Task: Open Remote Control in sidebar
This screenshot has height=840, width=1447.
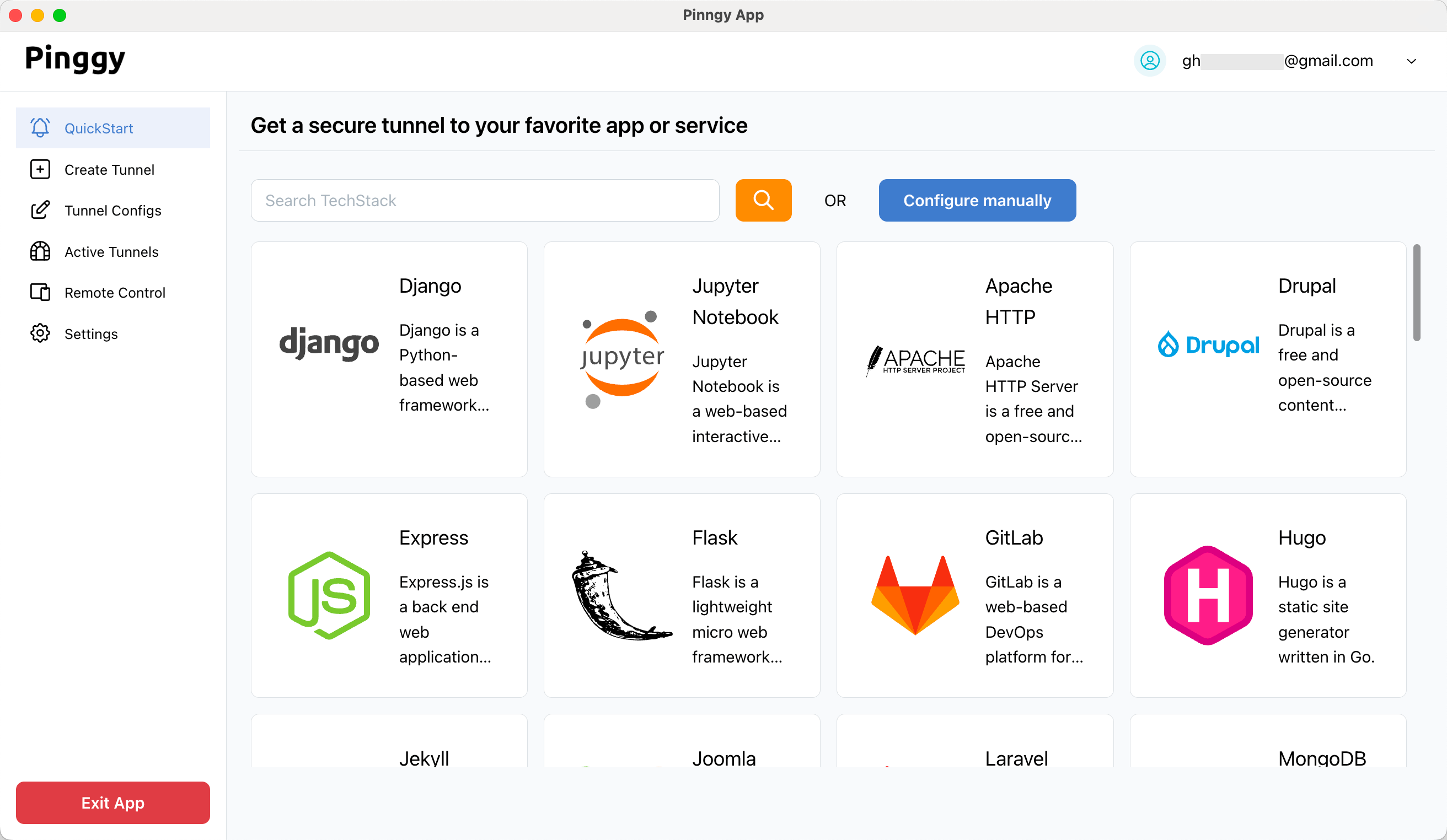Action: point(113,292)
